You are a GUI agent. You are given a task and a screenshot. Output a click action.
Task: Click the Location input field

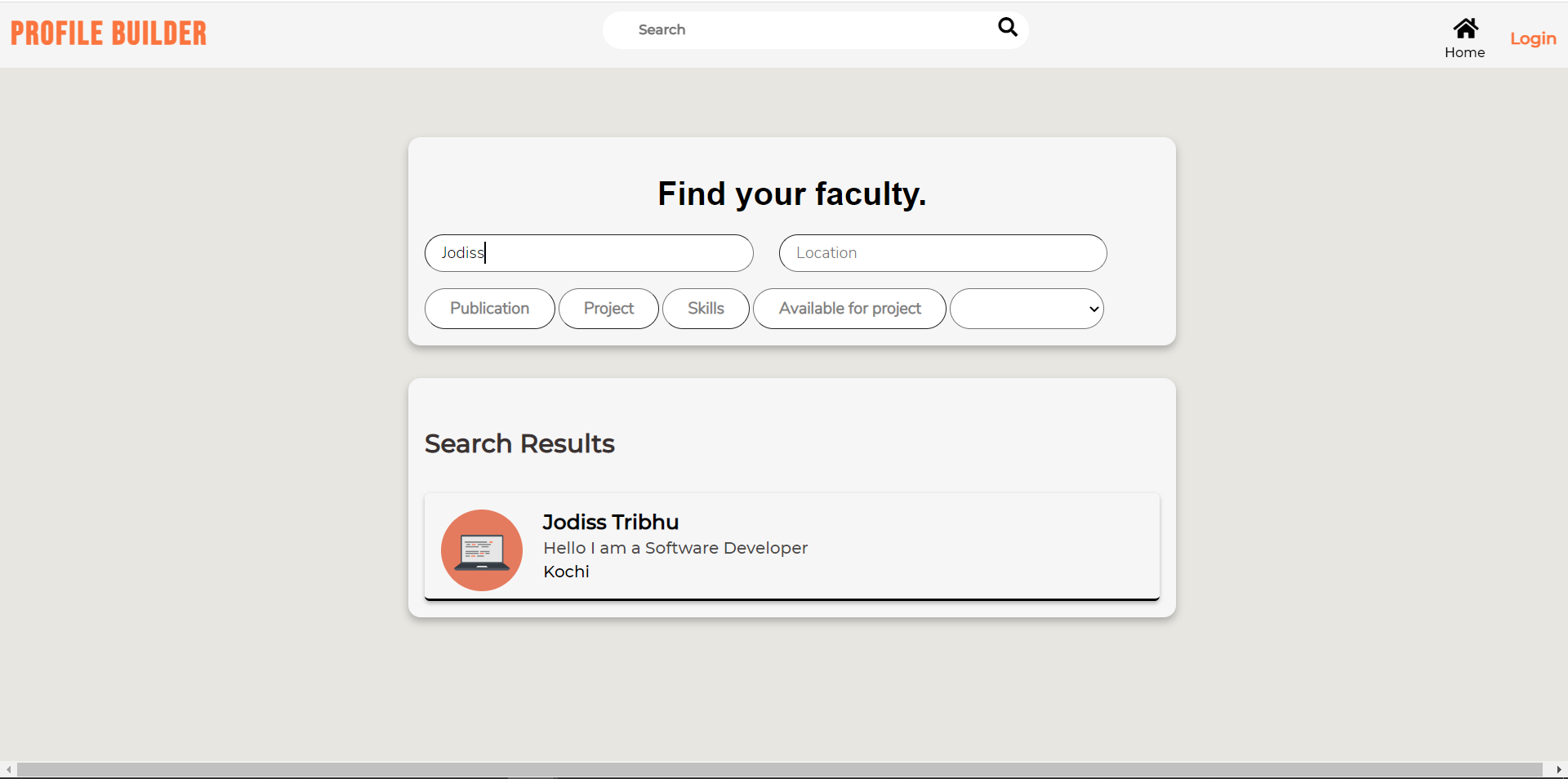click(x=942, y=253)
